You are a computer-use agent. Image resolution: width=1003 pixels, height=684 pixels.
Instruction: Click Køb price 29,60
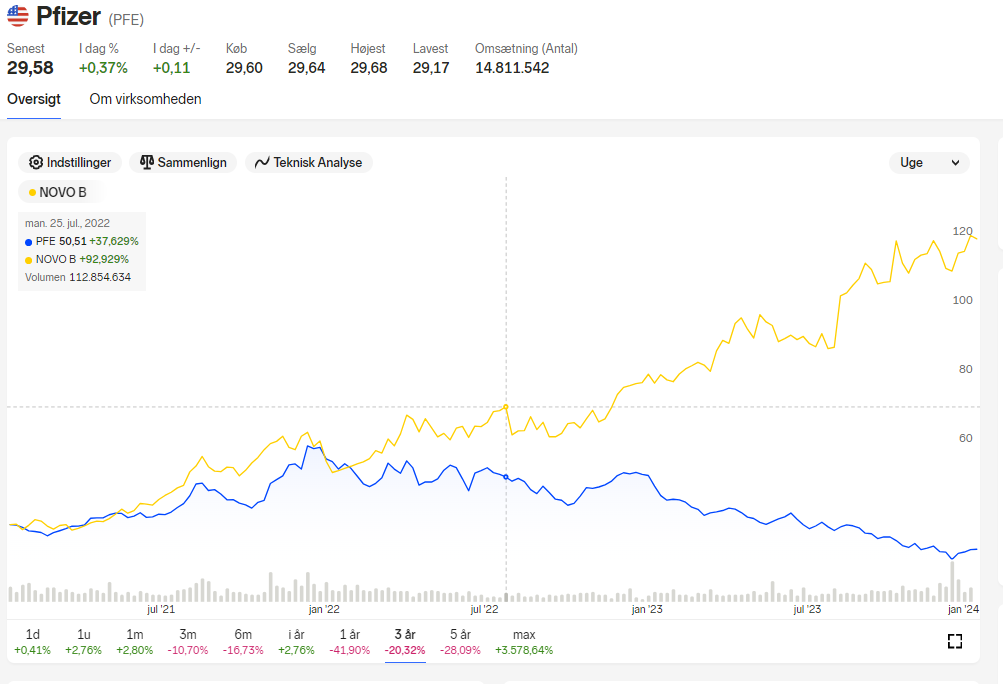click(244, 68)
